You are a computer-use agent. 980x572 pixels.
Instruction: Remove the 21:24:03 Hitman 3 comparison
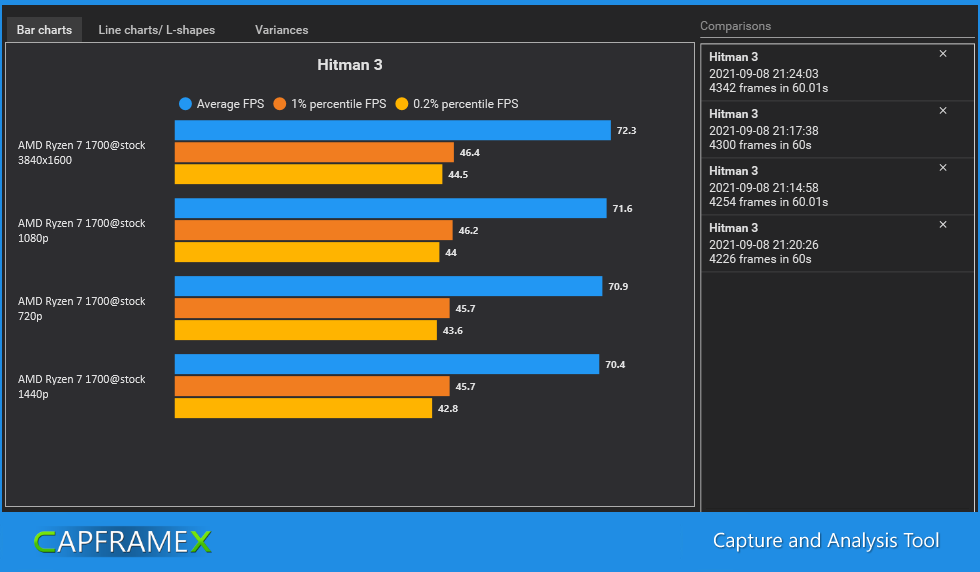click(x=942, y=54)
